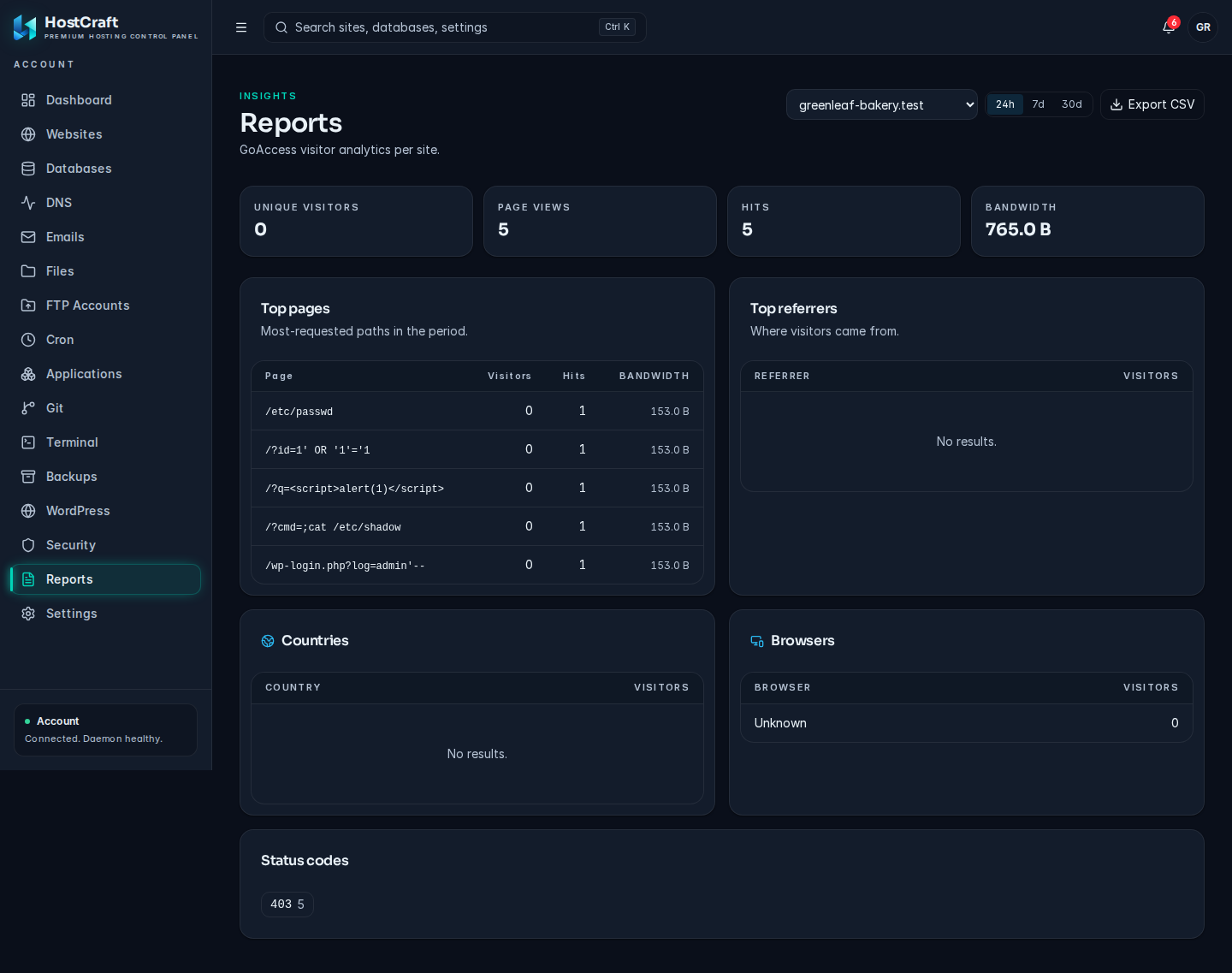Viewport: 1232px width, 973px height.
Task: Go to Websites in the sidebar
Action: (x=106, y=134)
